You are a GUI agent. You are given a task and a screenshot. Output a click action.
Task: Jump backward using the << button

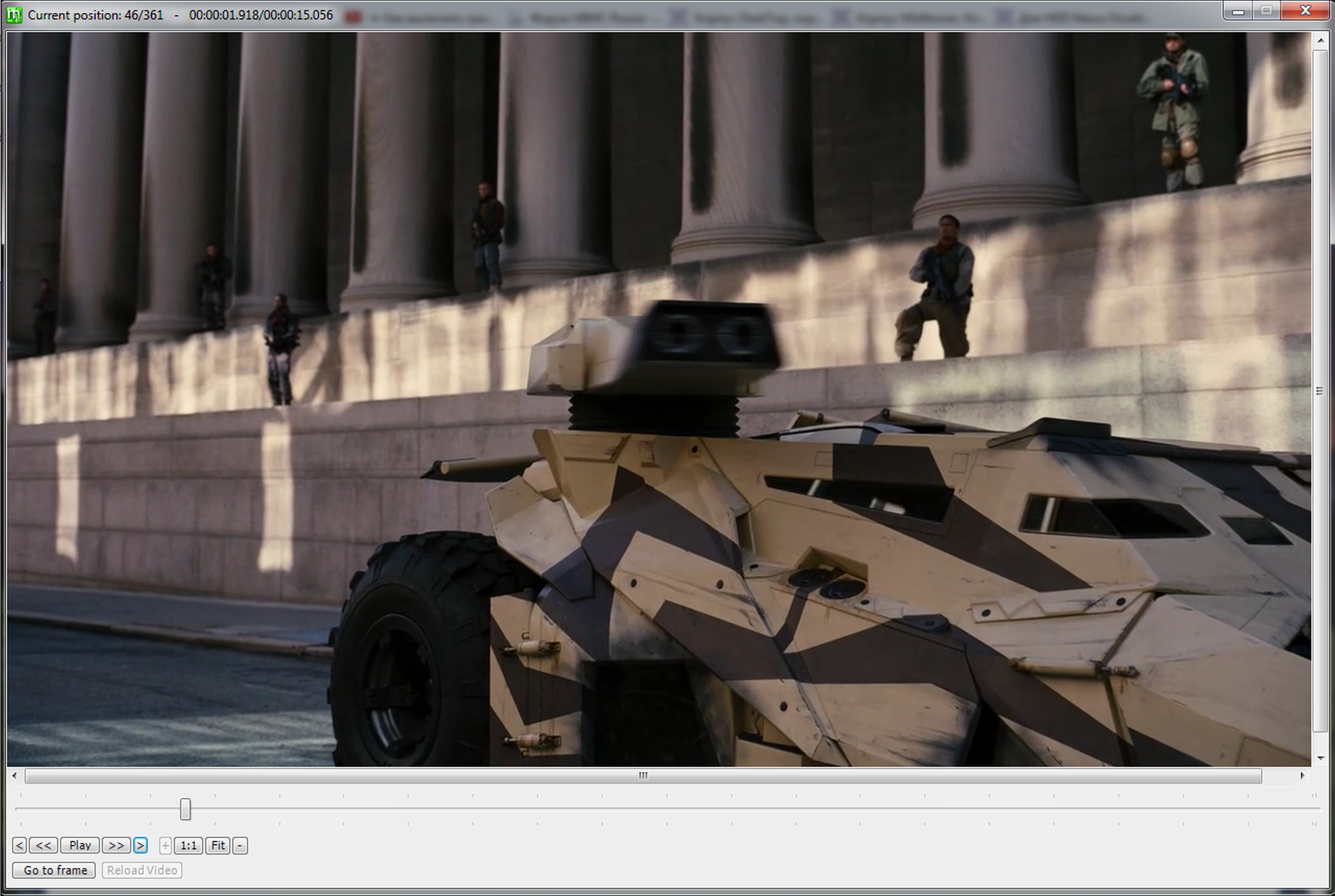click(43, 845)
